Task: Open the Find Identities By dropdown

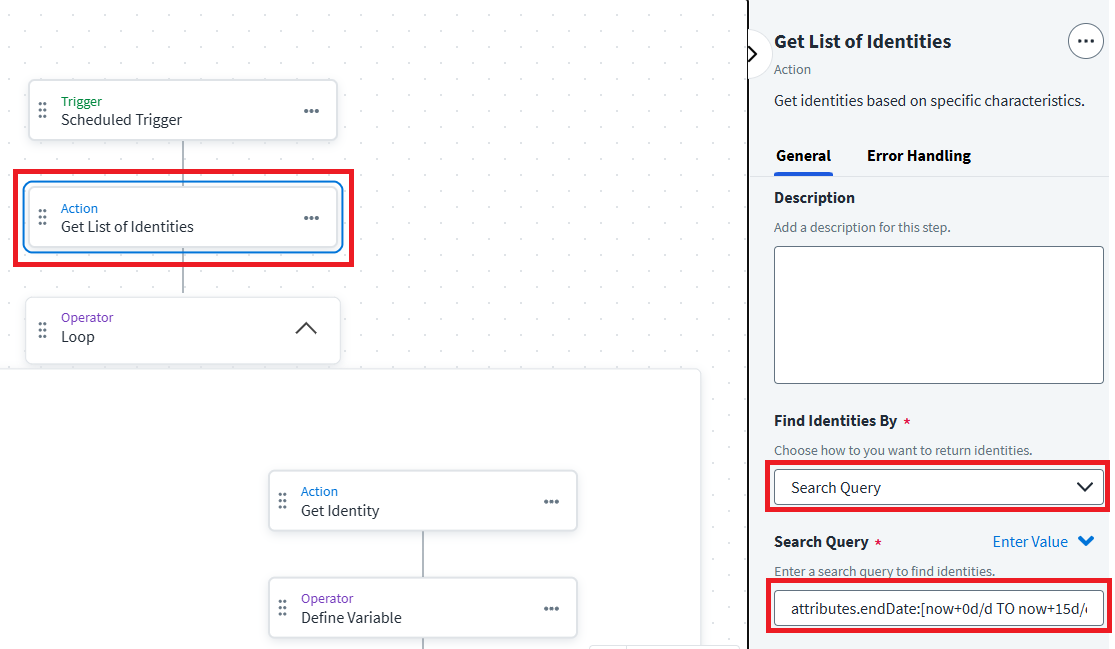Action: [938, 487]
